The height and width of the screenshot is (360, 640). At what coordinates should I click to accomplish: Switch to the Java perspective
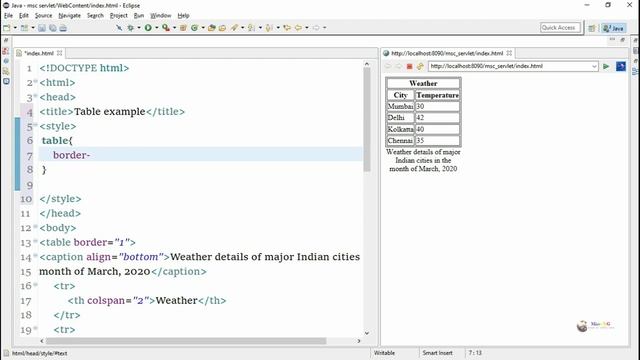[614, 28]
